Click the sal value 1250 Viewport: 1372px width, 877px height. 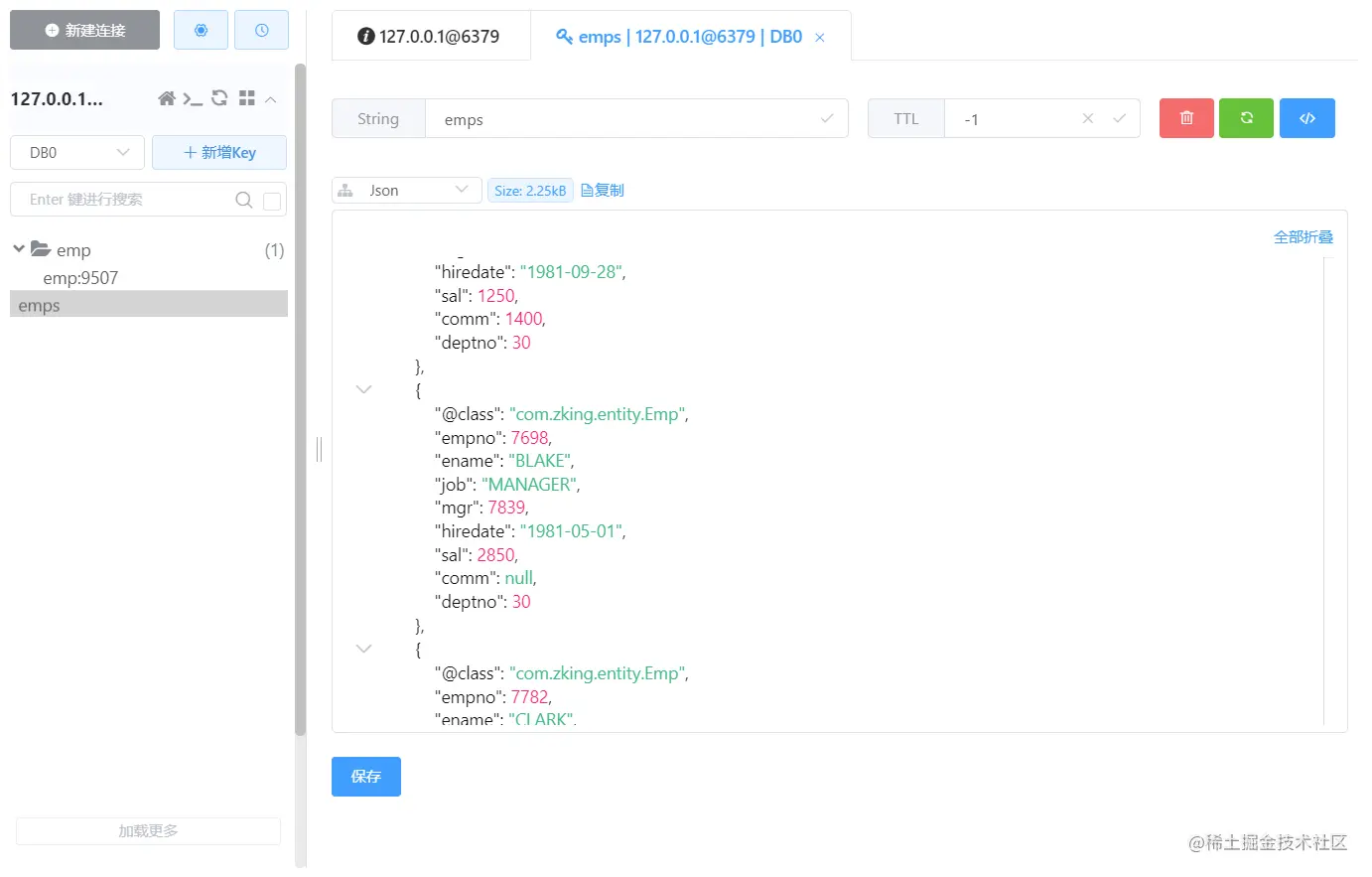(496, 296)
